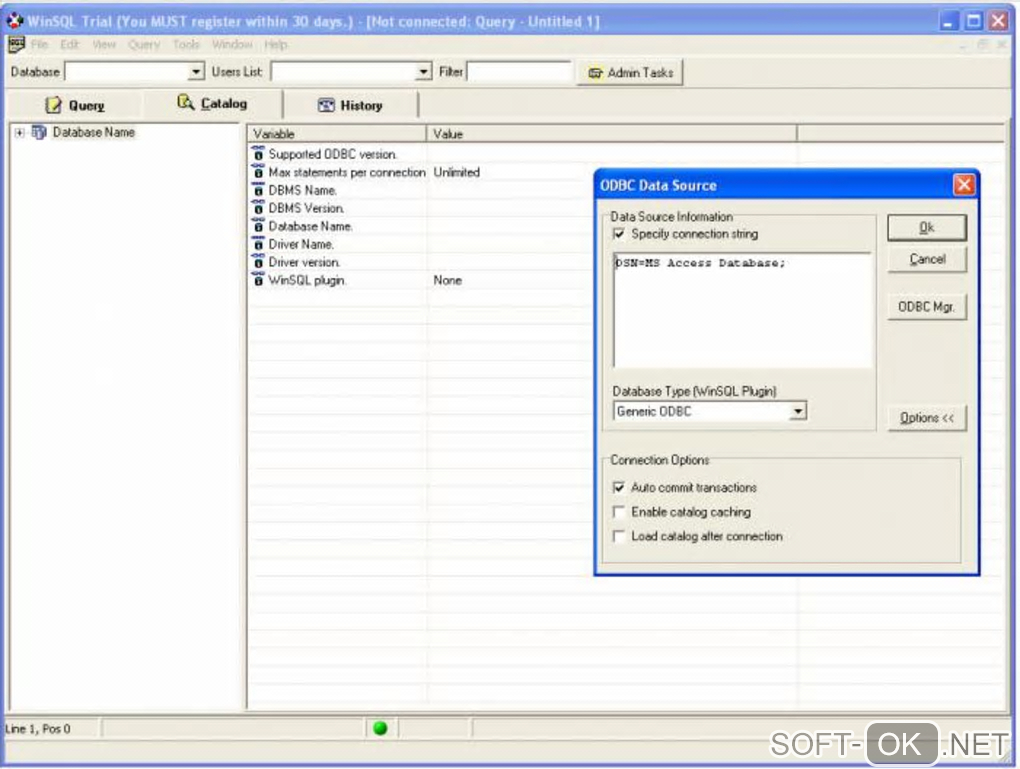Screen dimensions: 1020x769
Task: Open the File menu
Action: click(x=39, y=44)
